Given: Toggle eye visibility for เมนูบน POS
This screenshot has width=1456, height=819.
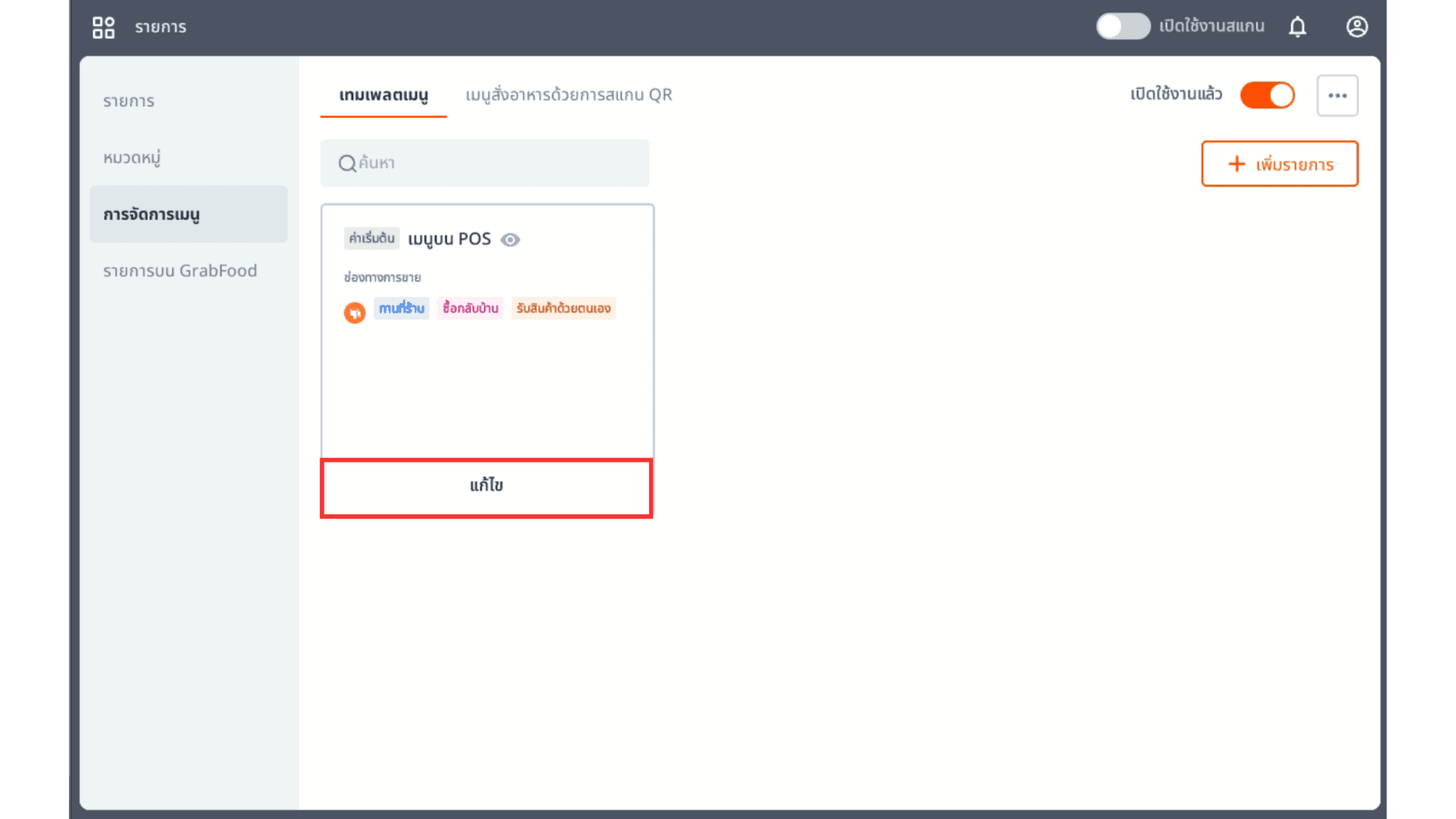Looking at the screenshot, I should pos(510,240).
